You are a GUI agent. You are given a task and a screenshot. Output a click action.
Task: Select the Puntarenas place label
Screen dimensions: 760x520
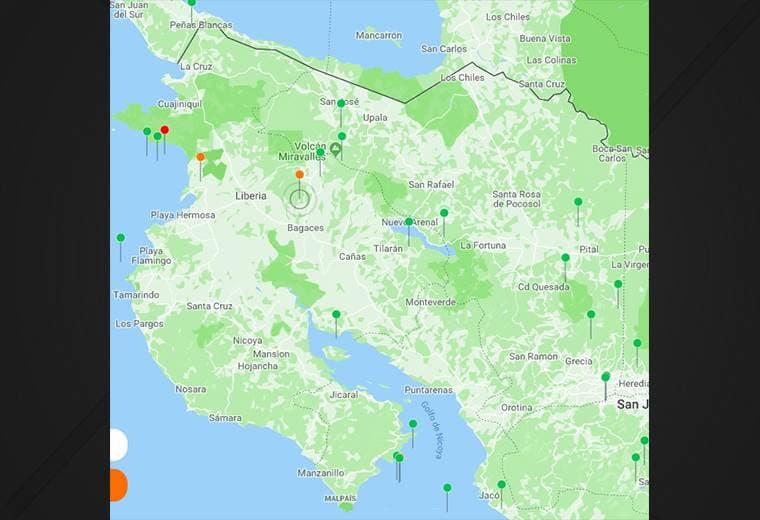click(428, 390)
